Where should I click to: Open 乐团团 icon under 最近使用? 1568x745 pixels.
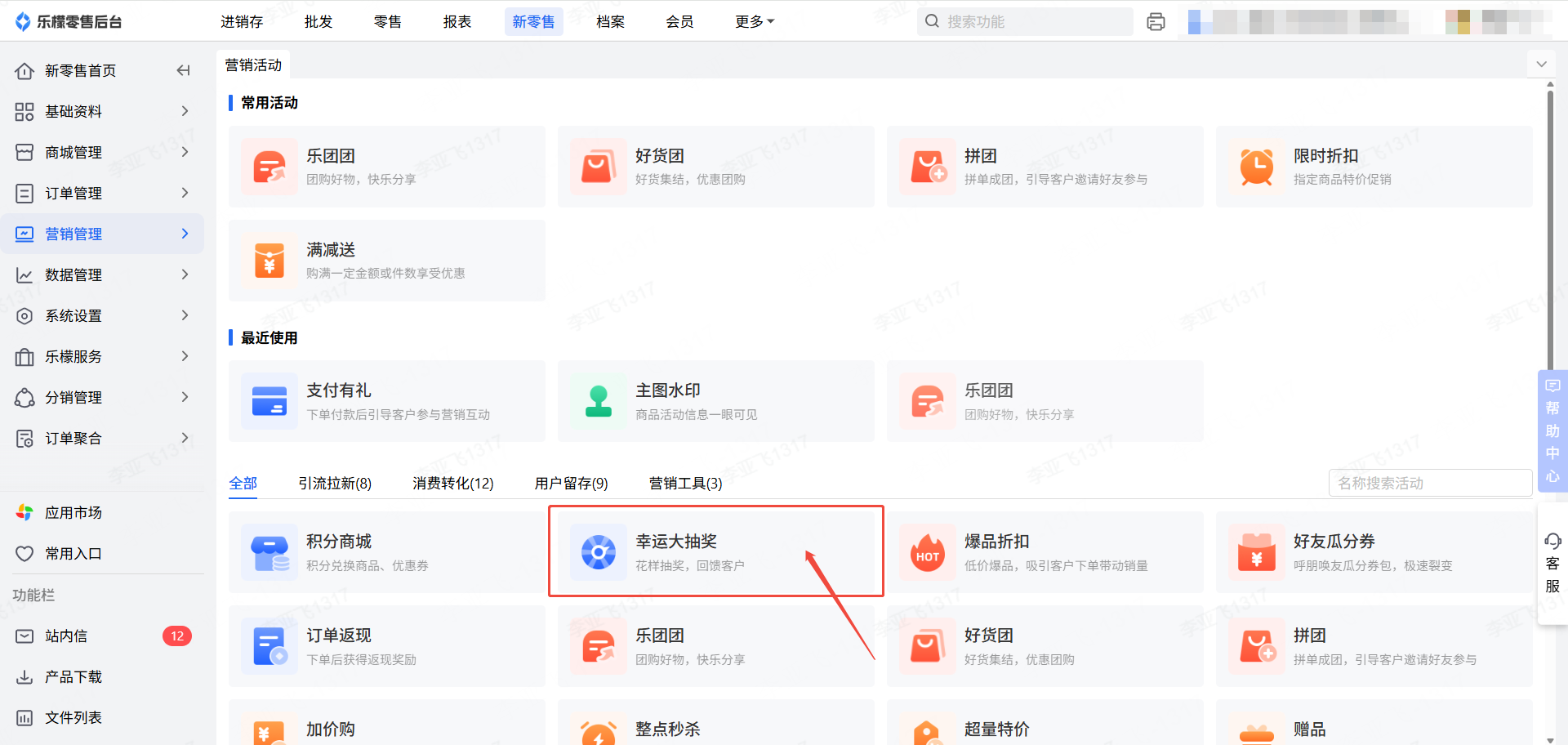click(928, 401)
